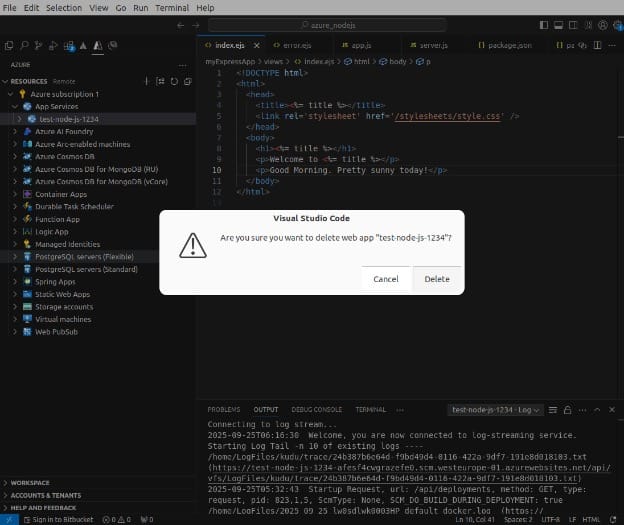
Task: Click the Group By icon in Resources
Action: coord(160,81)
